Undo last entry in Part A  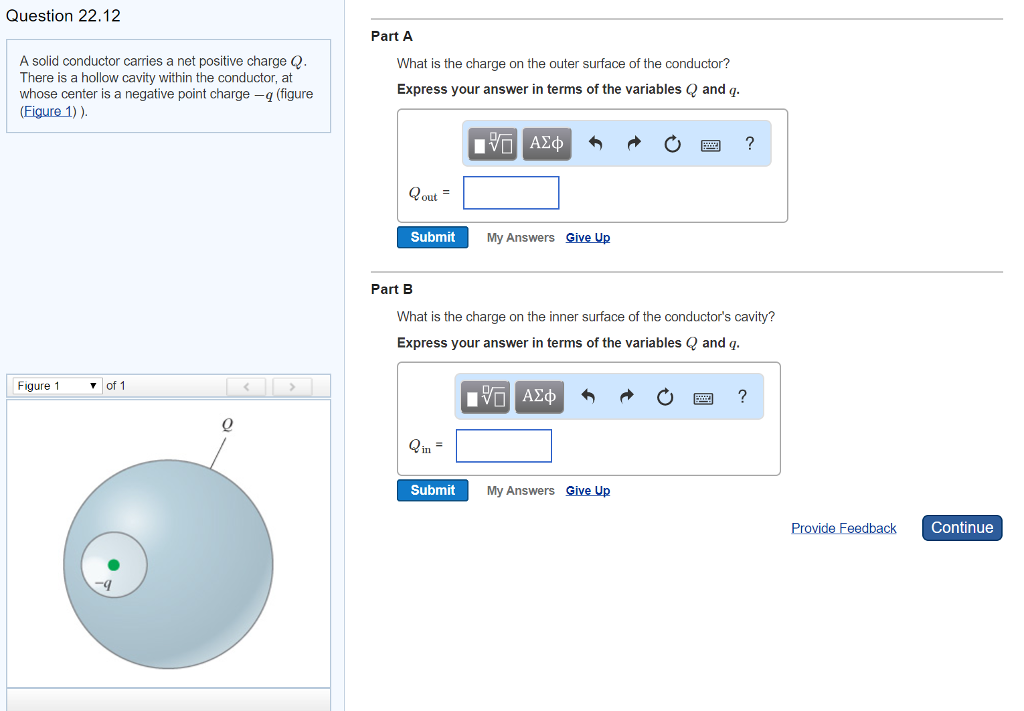595,144
